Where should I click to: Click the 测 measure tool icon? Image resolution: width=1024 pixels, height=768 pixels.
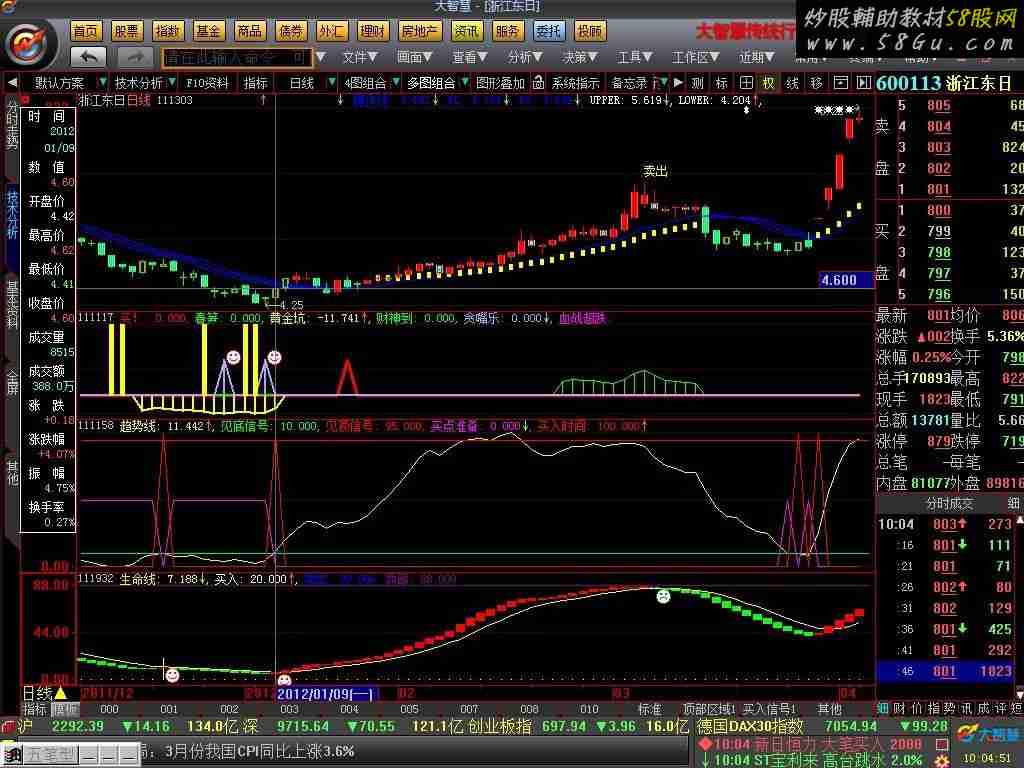pos(697,83)
